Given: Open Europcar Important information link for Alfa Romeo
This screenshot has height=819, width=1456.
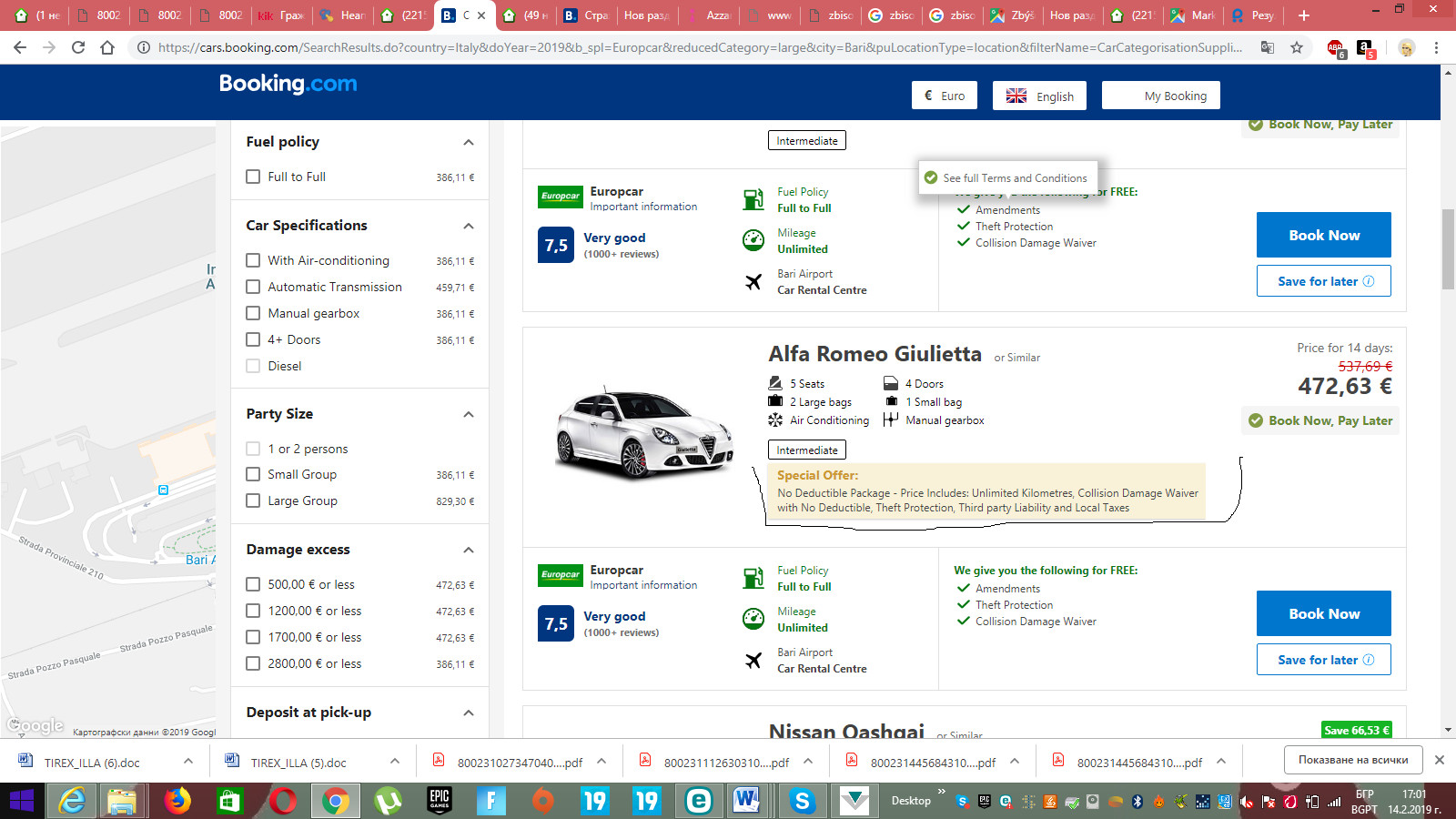Looking at the screenshot, I should click(643, 585).
